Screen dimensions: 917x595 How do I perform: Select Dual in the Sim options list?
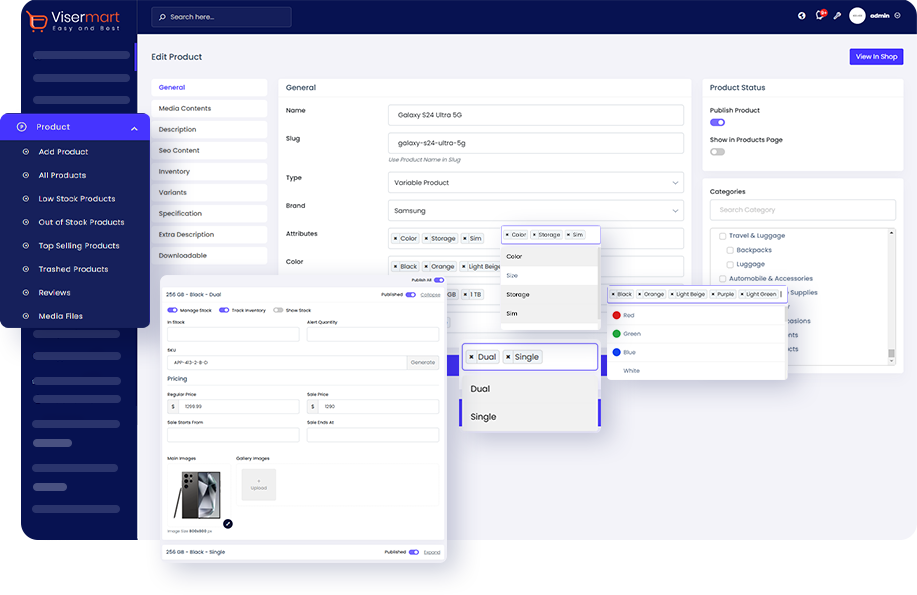[530, 389]
